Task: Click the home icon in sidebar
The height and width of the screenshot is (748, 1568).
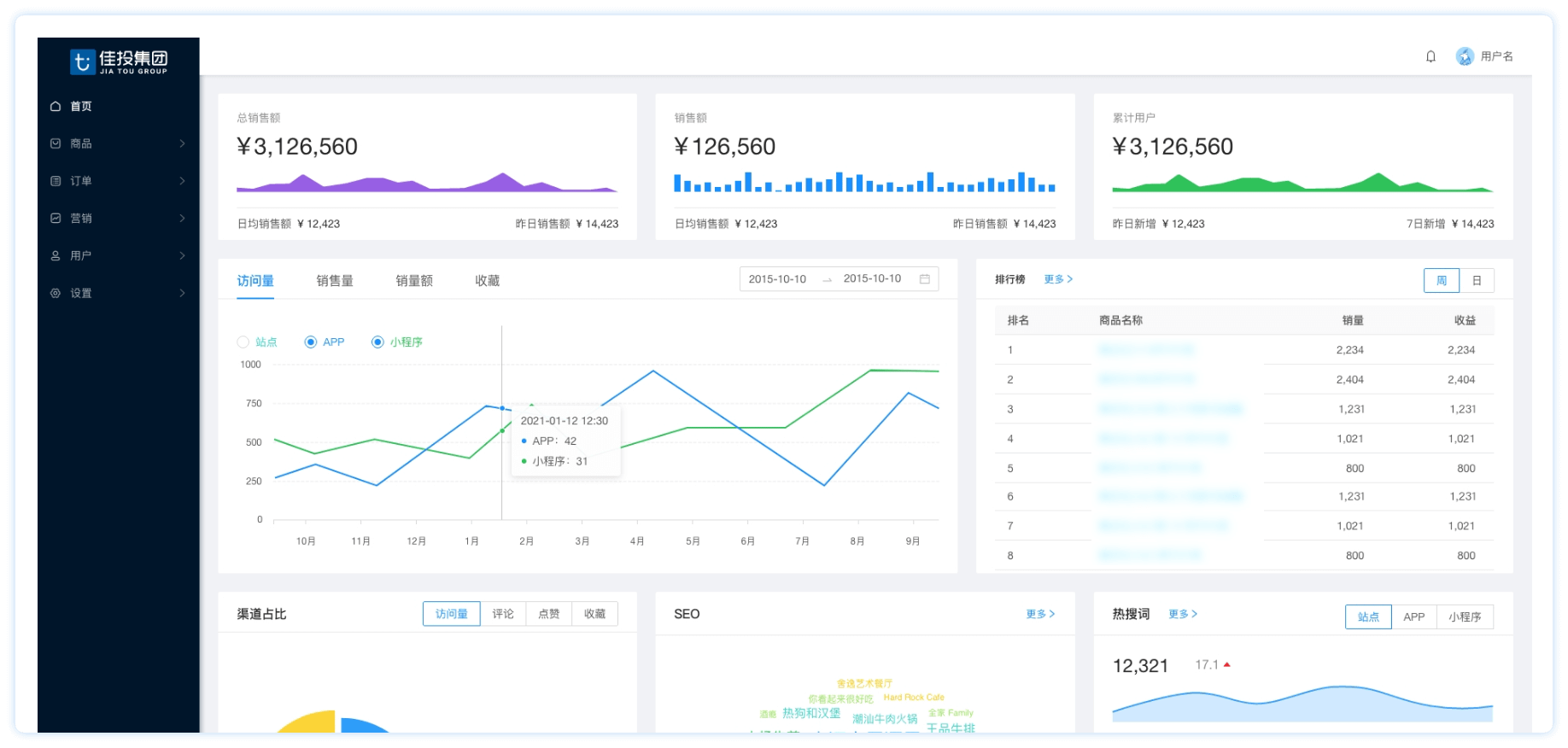Action: click(x=56, y=107)
